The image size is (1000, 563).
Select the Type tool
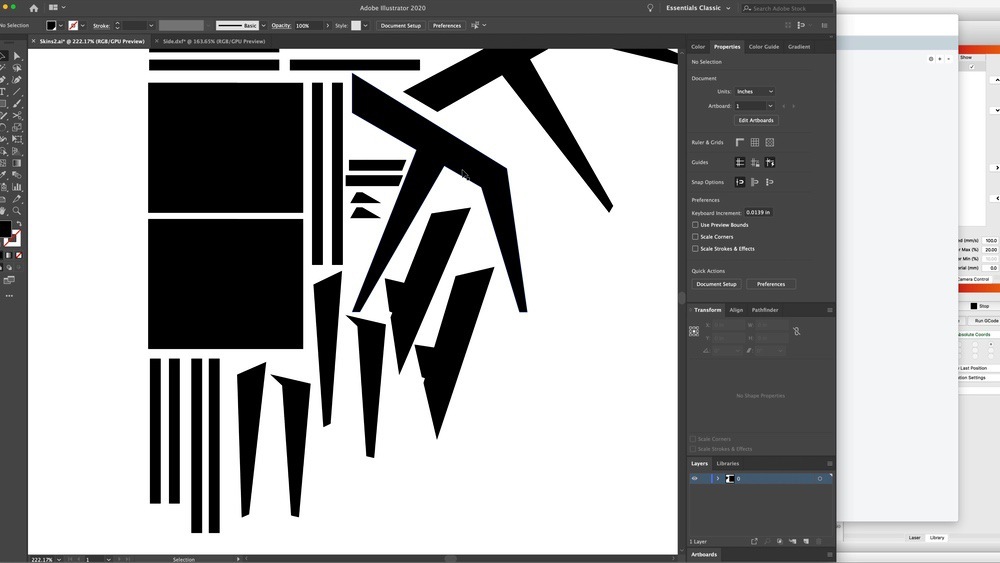point(3,92)
